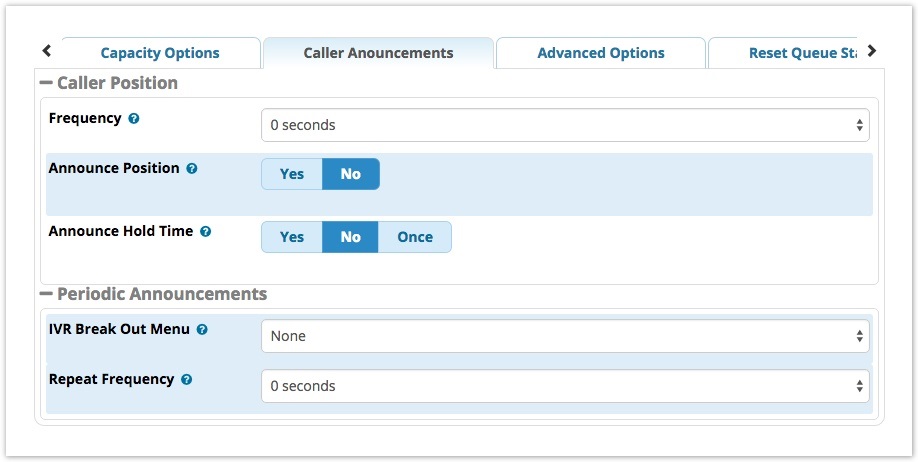Click the help icon next to Frequency
The height and width of the screenshot is (462, 918).
click(133, 119)
